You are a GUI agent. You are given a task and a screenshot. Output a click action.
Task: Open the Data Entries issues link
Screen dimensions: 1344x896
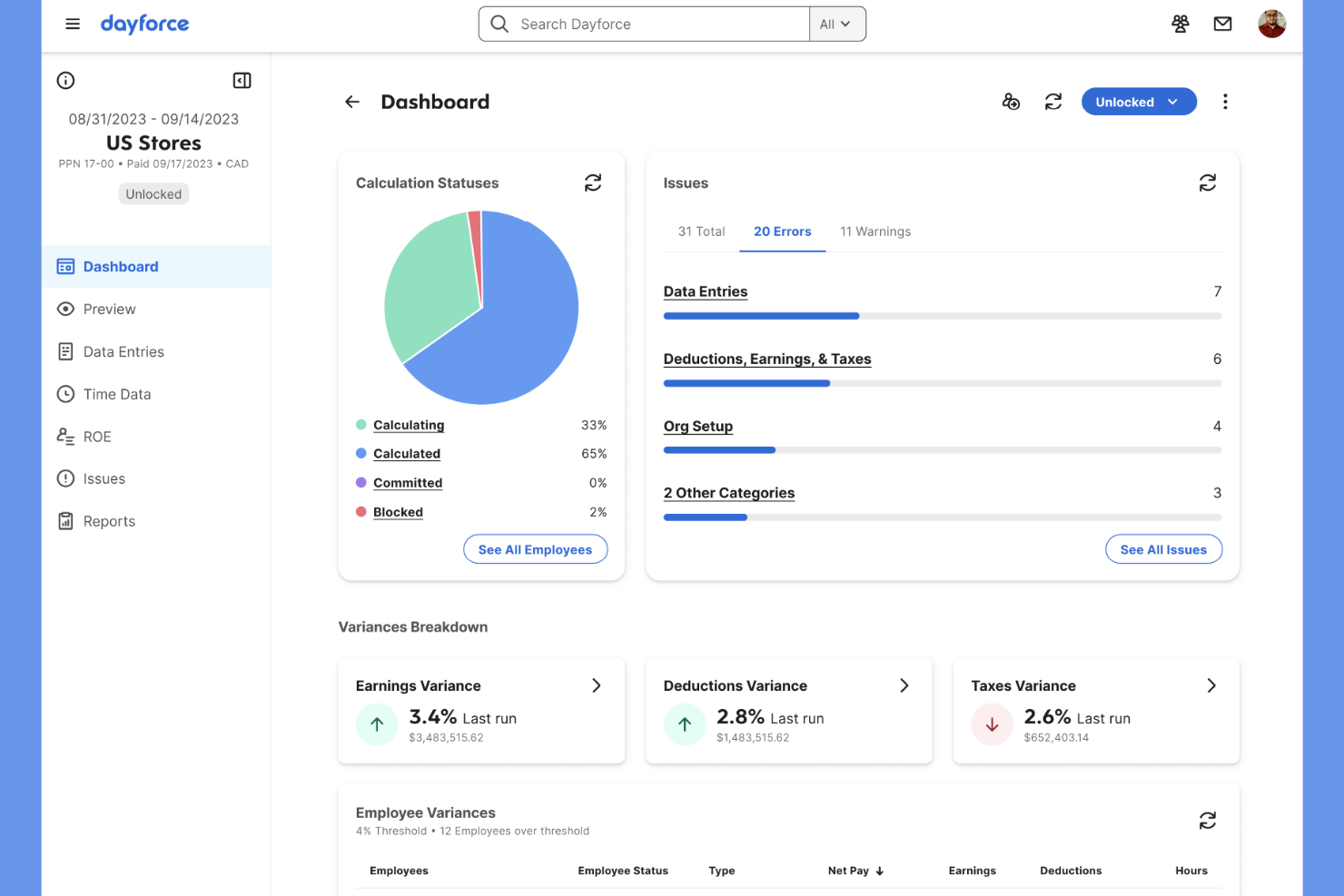pyautogui.click(x=706, y=291)
